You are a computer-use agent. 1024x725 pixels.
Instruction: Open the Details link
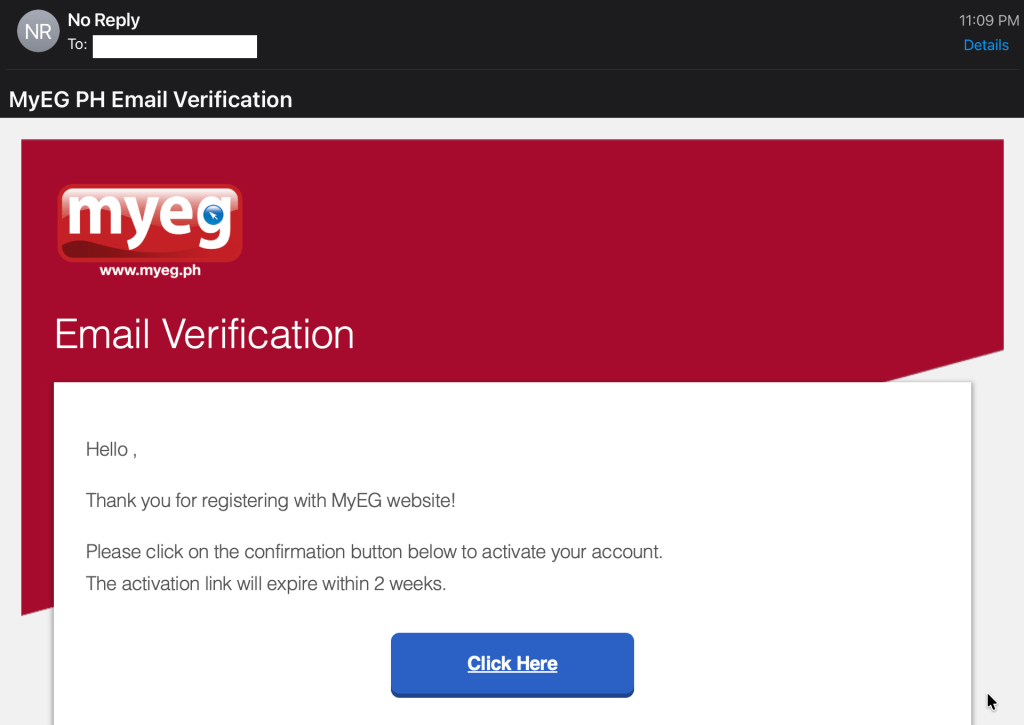[x=985, y=45]
